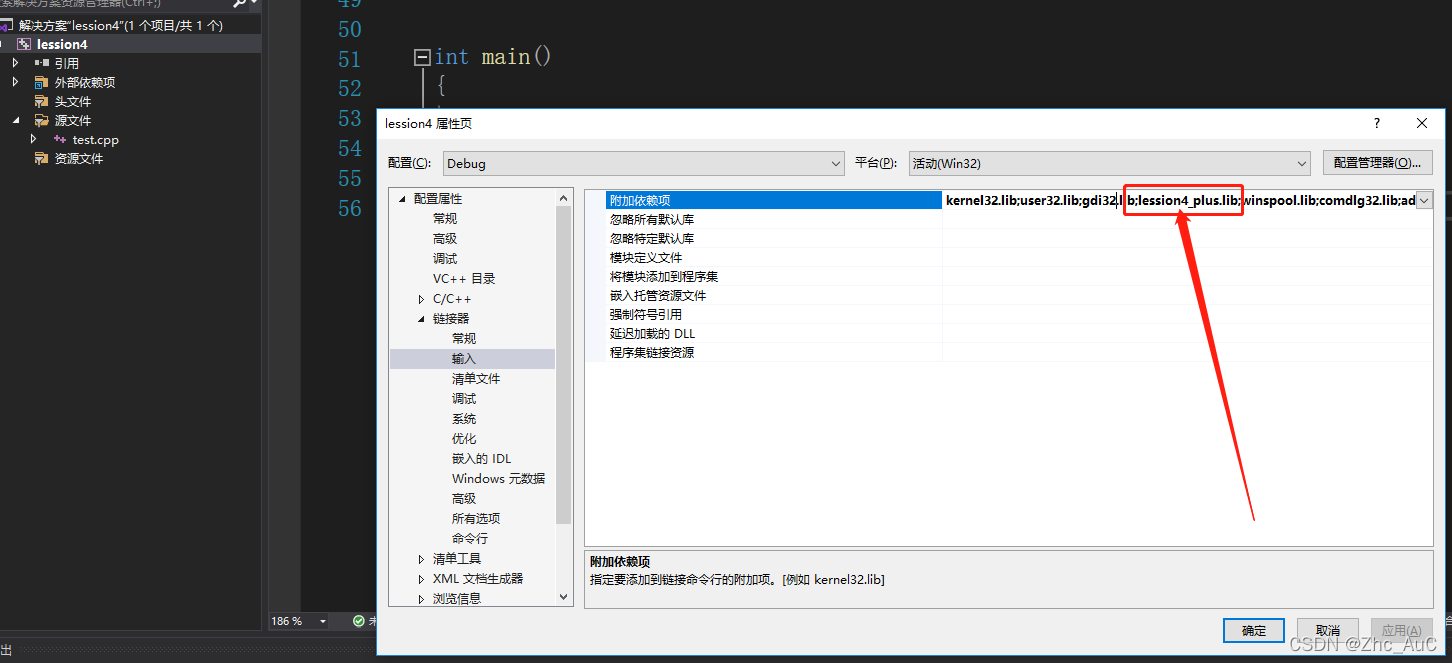Click the int main() code line
Viewport: 1452px width, 663px height.
point(493,57)
